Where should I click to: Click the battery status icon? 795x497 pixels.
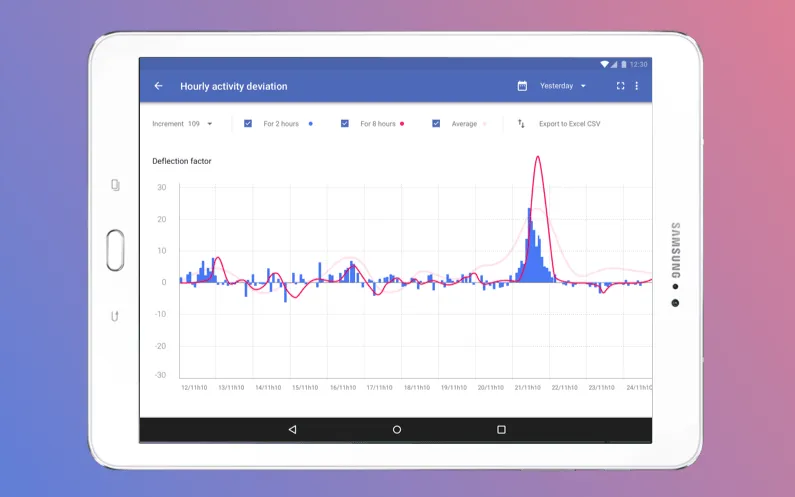click(624, 64)
